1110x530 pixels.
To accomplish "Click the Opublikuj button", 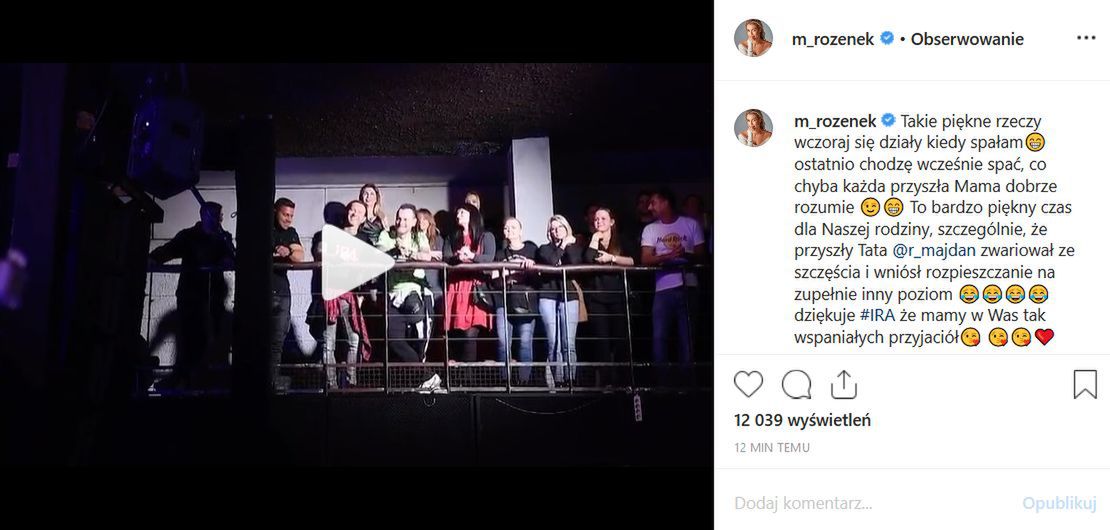I will 1059,504.
